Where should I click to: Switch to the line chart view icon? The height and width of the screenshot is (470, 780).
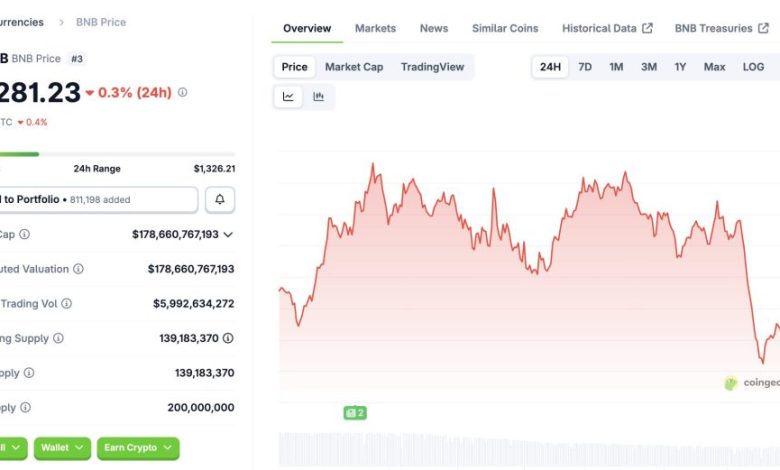(288, 97)
